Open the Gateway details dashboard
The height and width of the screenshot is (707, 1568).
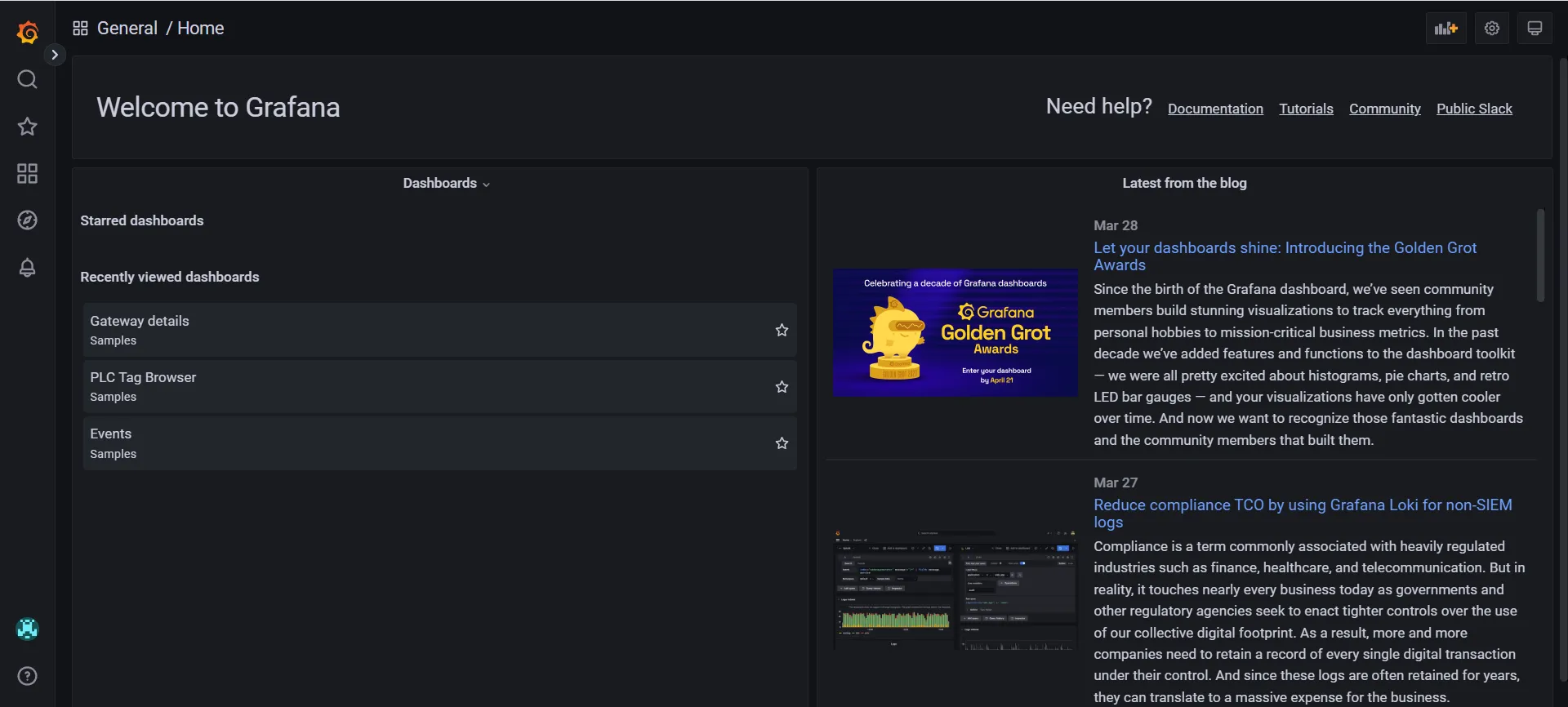tap(439, 331)
